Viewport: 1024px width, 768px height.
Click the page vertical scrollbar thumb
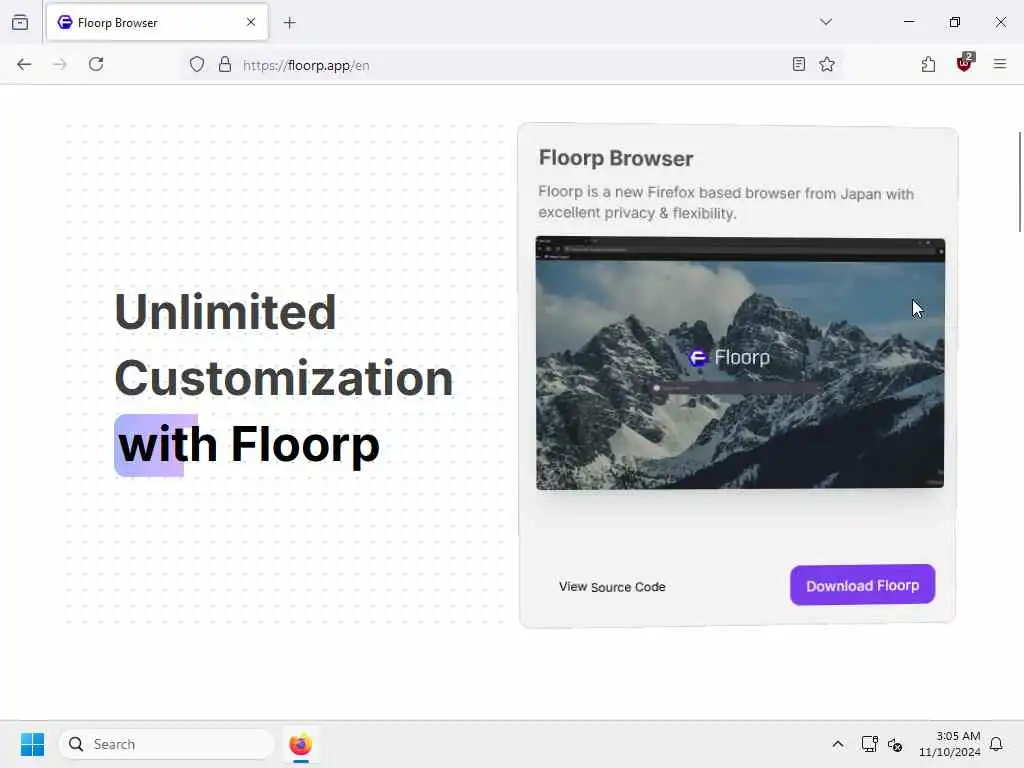tap(1019, 182)
